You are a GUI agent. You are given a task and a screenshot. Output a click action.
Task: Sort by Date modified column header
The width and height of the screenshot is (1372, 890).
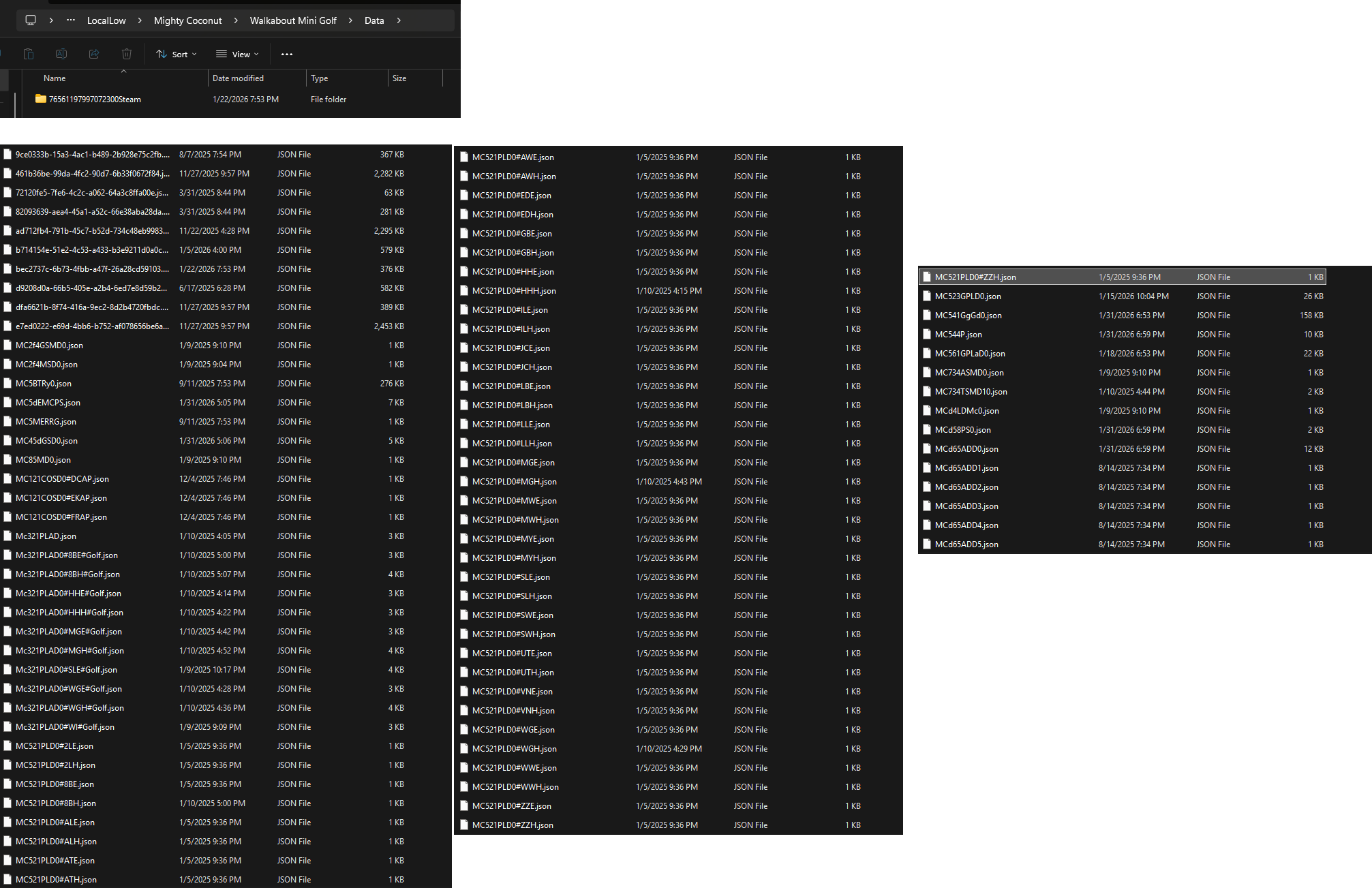coord(238,78)
